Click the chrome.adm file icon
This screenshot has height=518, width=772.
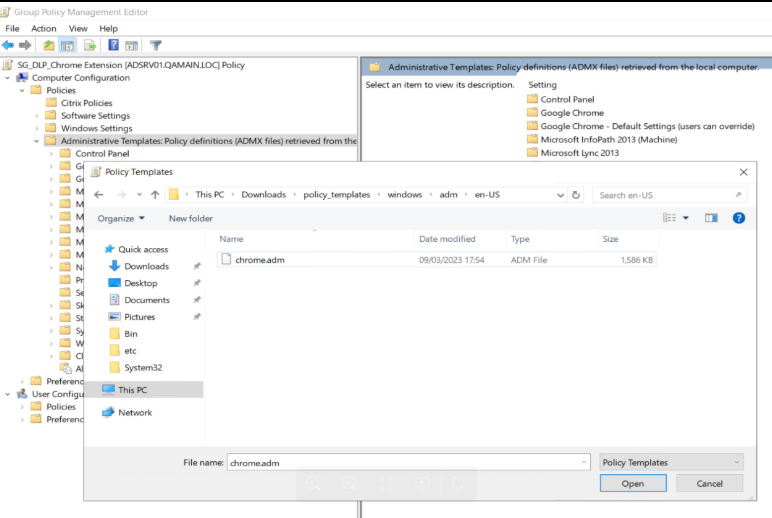point(226,259)
